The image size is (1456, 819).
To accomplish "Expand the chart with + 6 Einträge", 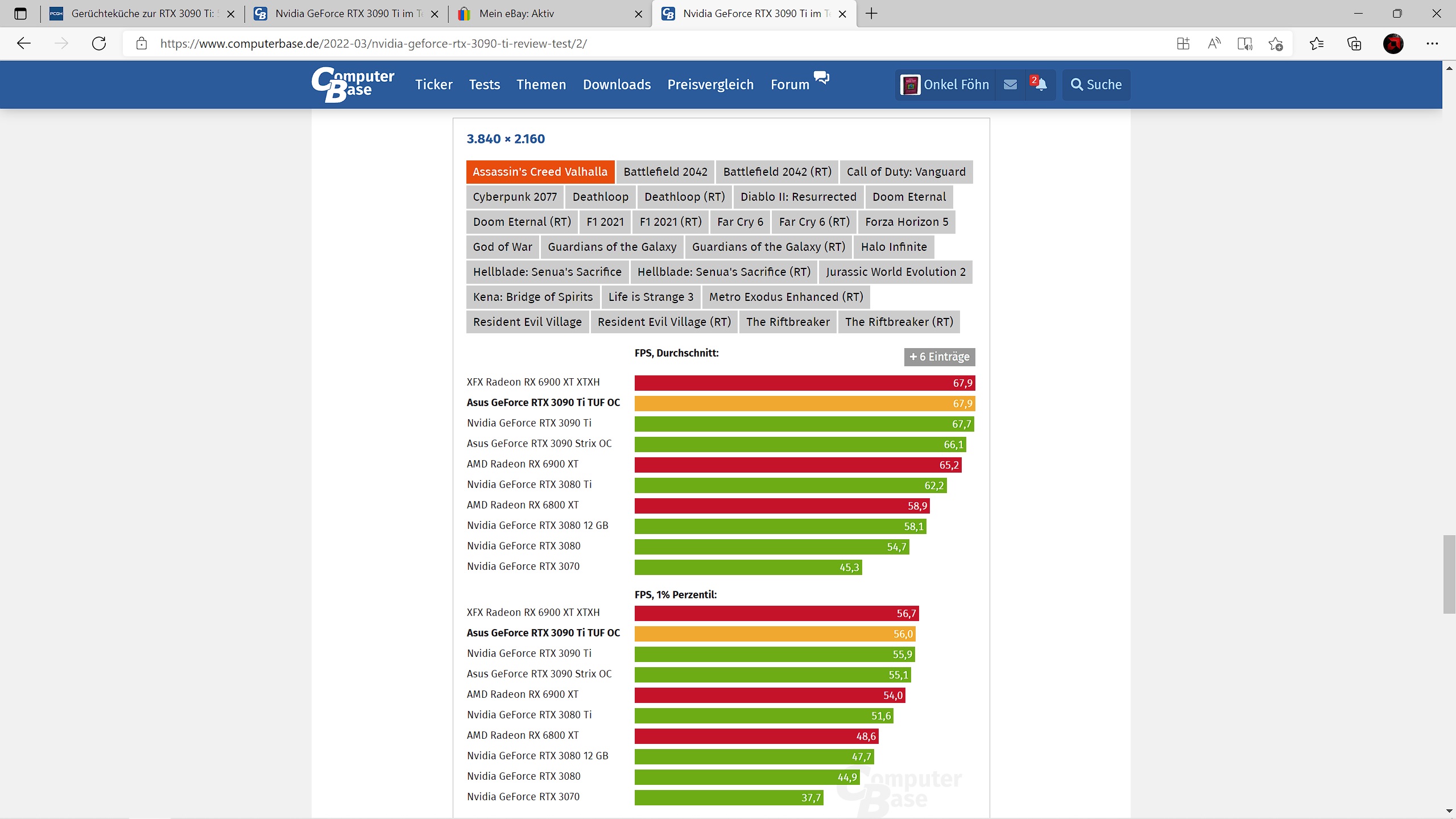I will (940, 357).
